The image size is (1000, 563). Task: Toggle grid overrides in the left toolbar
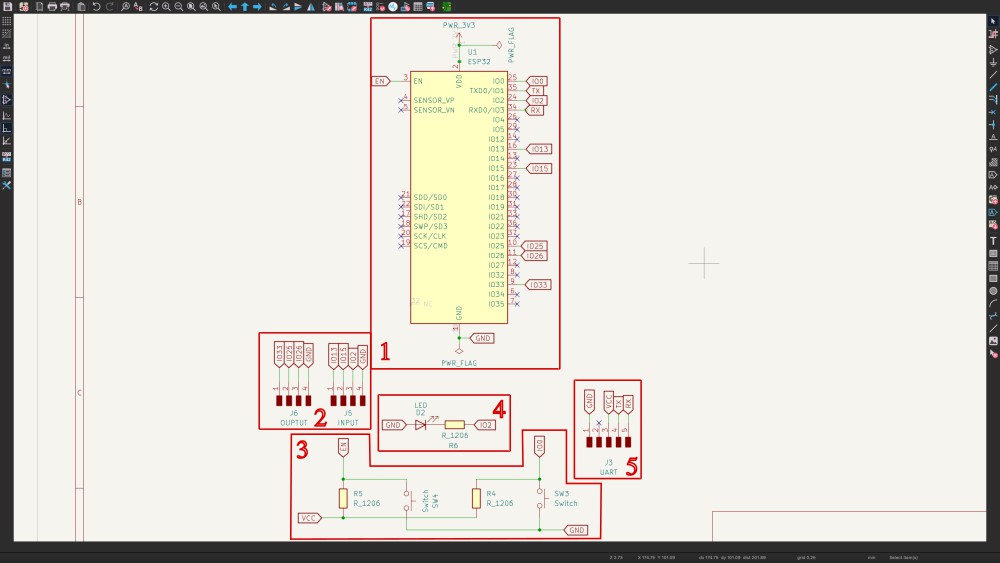[6, 33]
